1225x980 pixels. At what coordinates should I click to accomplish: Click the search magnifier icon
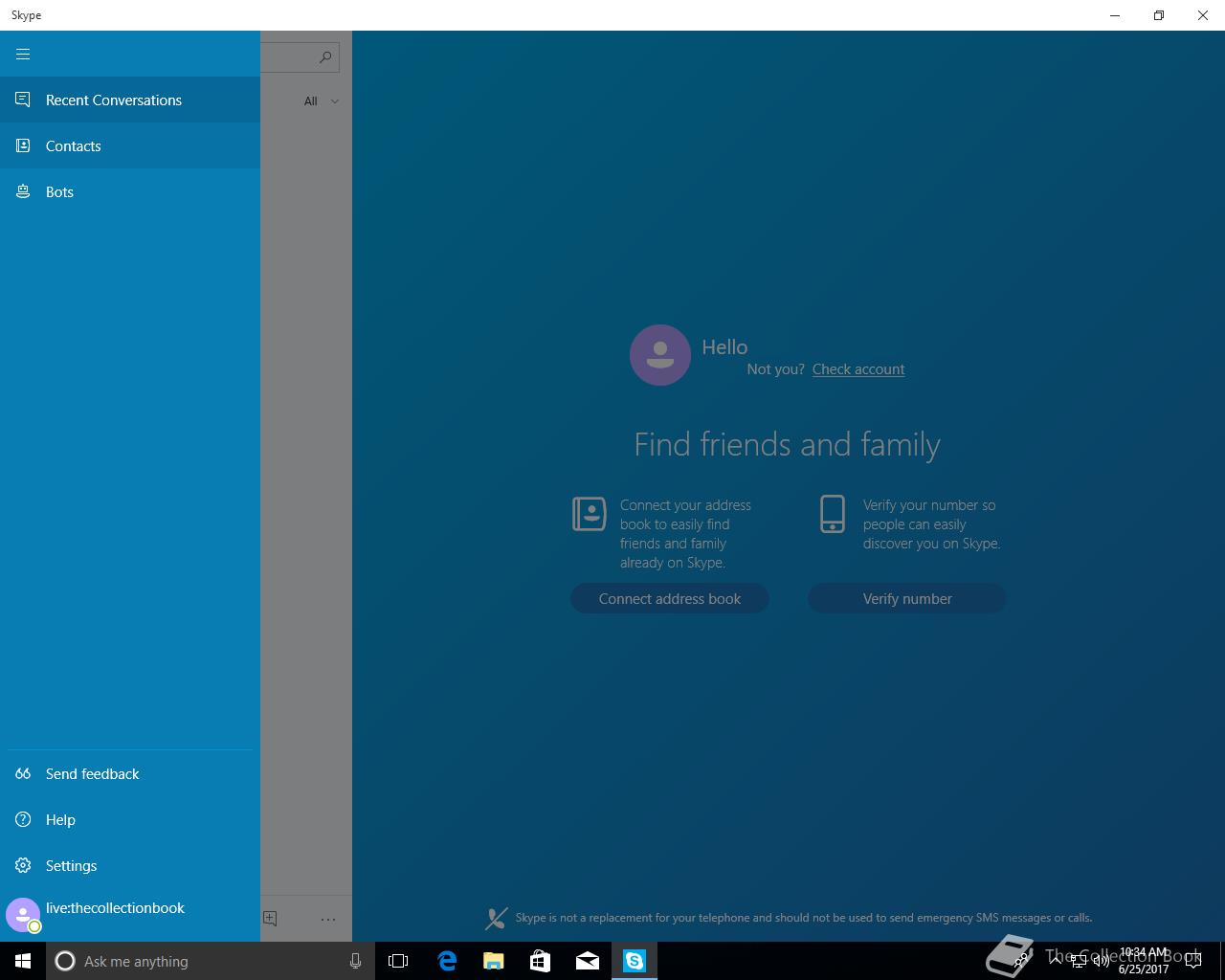(325, 57)
